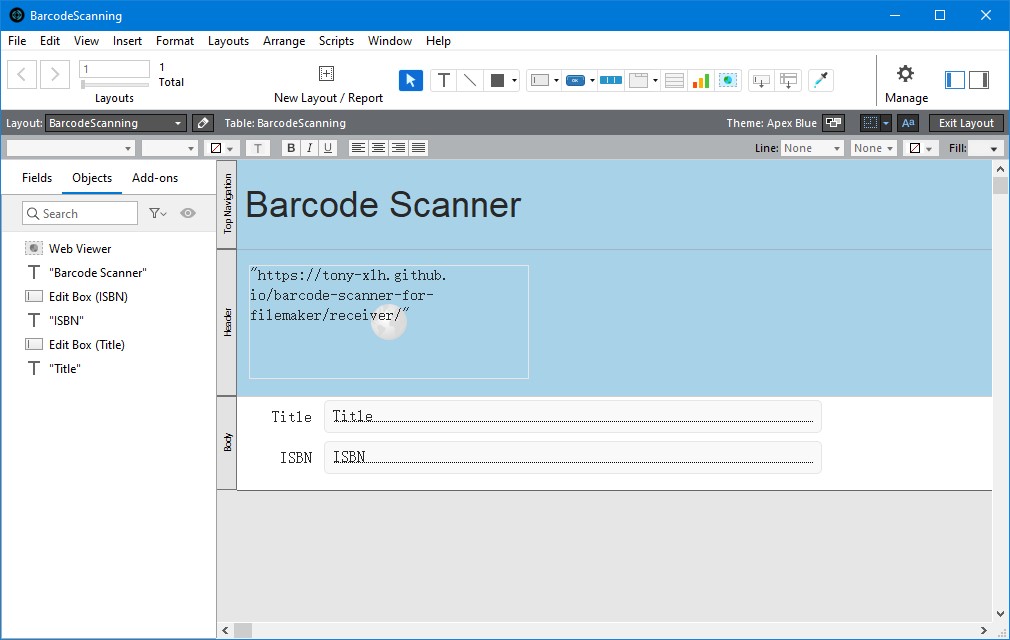Select the Text tool

(444, 81)
